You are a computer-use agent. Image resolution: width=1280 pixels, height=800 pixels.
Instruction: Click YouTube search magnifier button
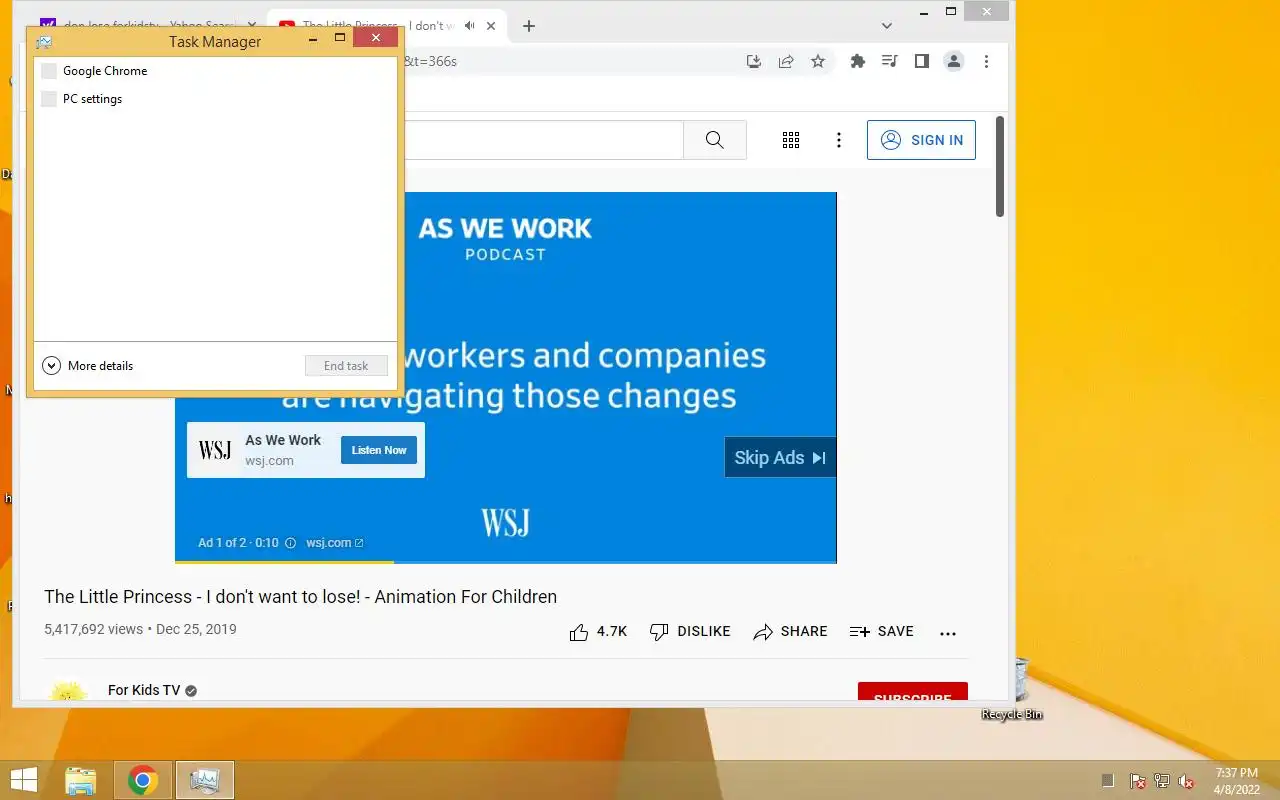click(x=714, y=140)
